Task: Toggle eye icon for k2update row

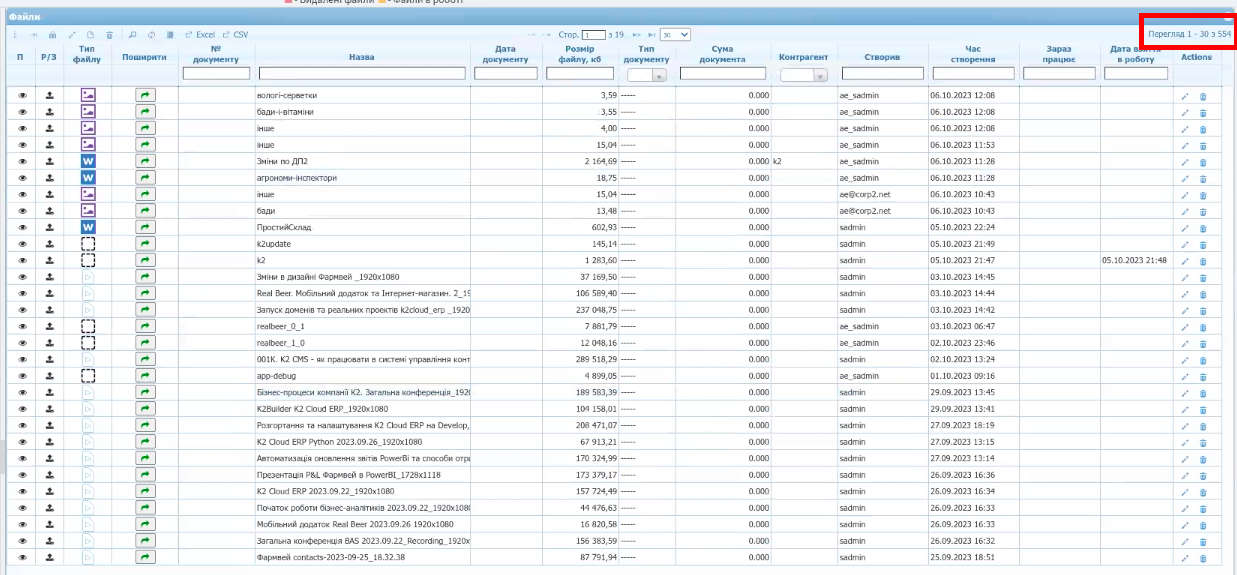Action: tap(22, 244)
